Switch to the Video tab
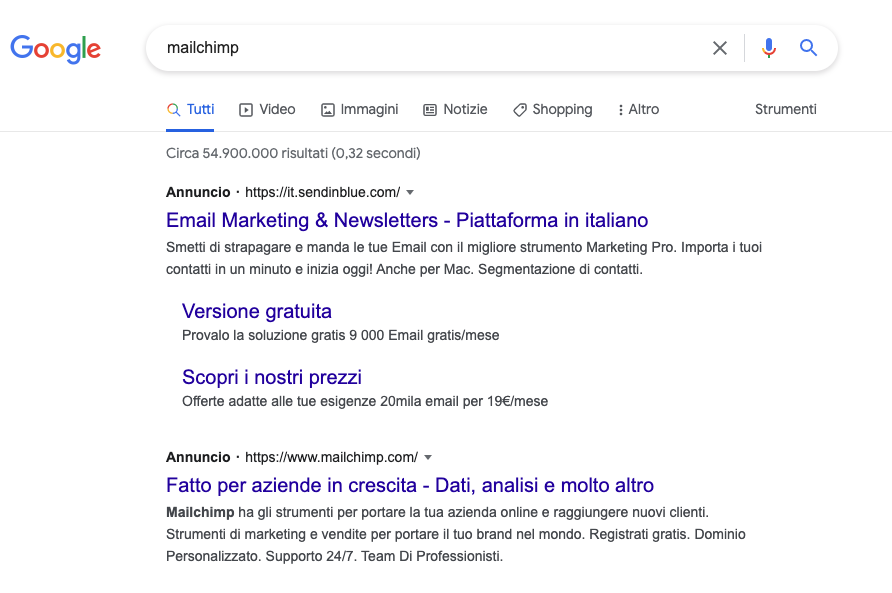The width and height of the screenshot is (892, 593). 267,109
